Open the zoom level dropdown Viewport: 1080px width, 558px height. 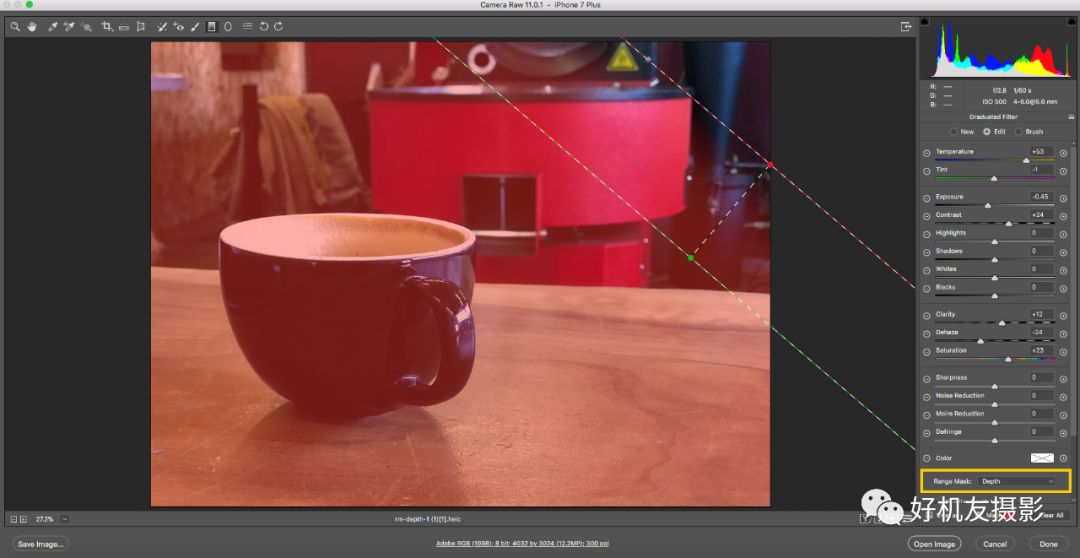pyautogui.click(x=65, y=519)
